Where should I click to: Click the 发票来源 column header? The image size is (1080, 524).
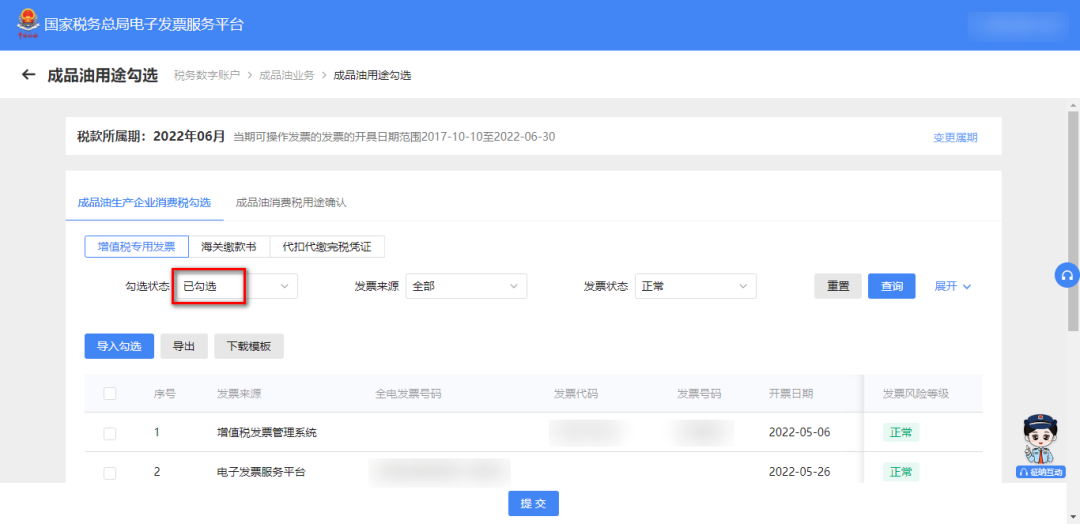tap(239, 394)
